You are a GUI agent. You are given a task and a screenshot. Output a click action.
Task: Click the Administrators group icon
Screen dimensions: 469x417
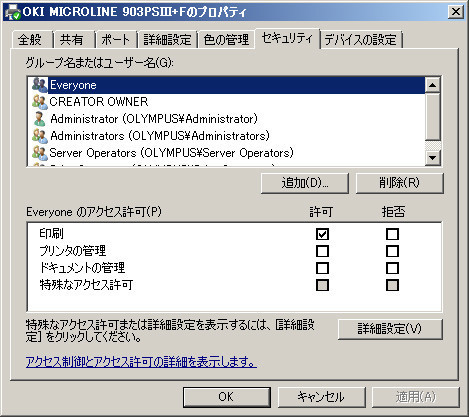(x=40, y=136)
